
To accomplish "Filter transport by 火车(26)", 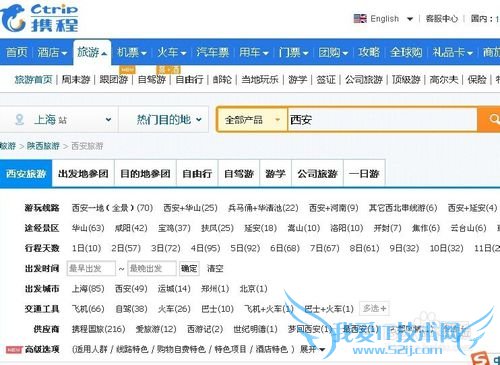I will 174,309.
